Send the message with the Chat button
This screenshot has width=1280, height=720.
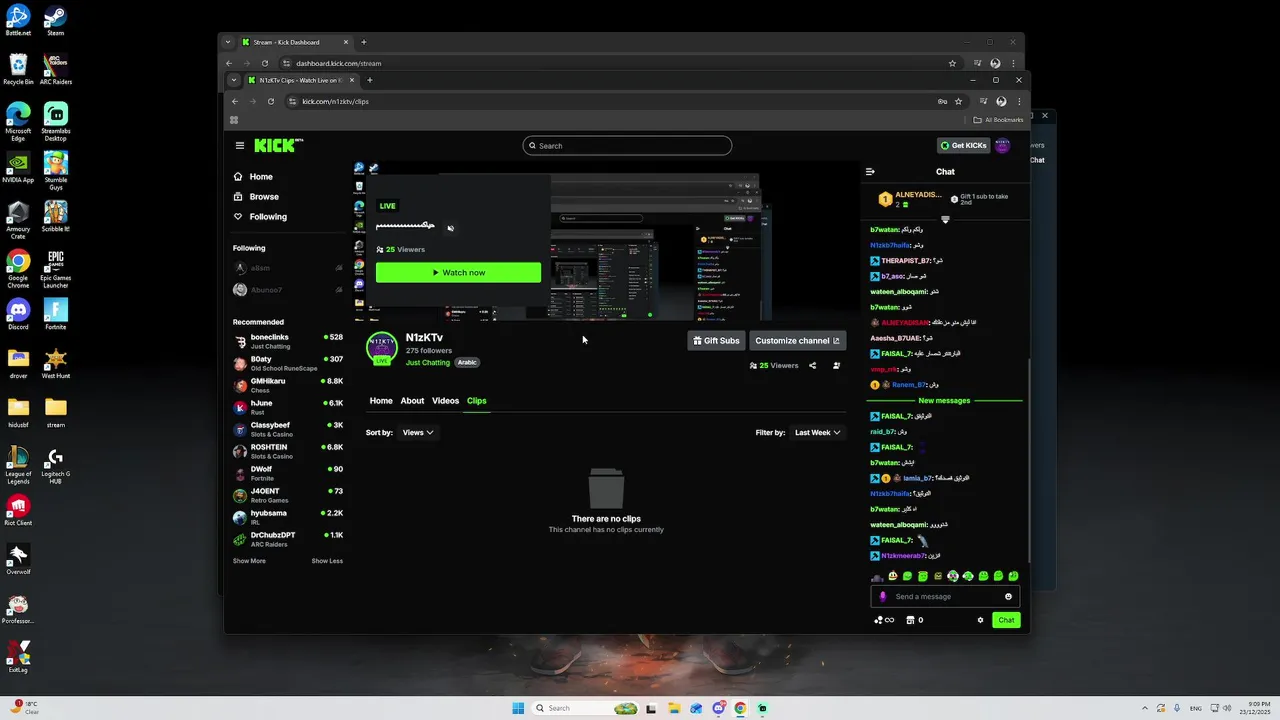(1006, 620)
